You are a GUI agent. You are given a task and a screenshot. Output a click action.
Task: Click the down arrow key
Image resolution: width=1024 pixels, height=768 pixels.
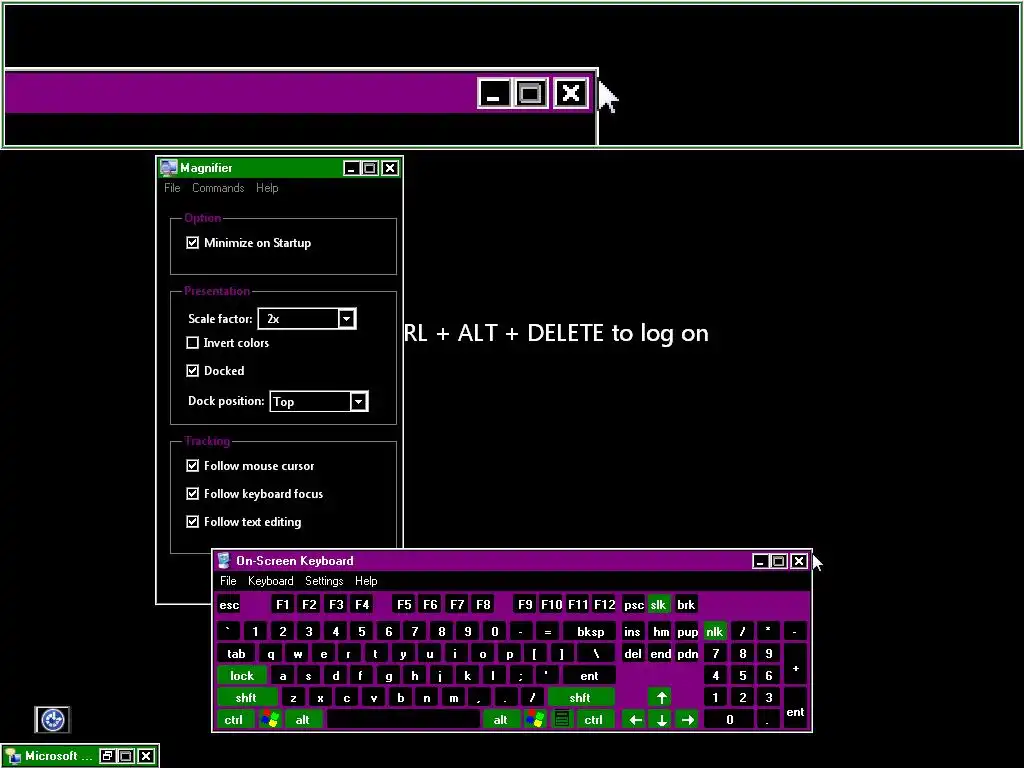(661, 720)
